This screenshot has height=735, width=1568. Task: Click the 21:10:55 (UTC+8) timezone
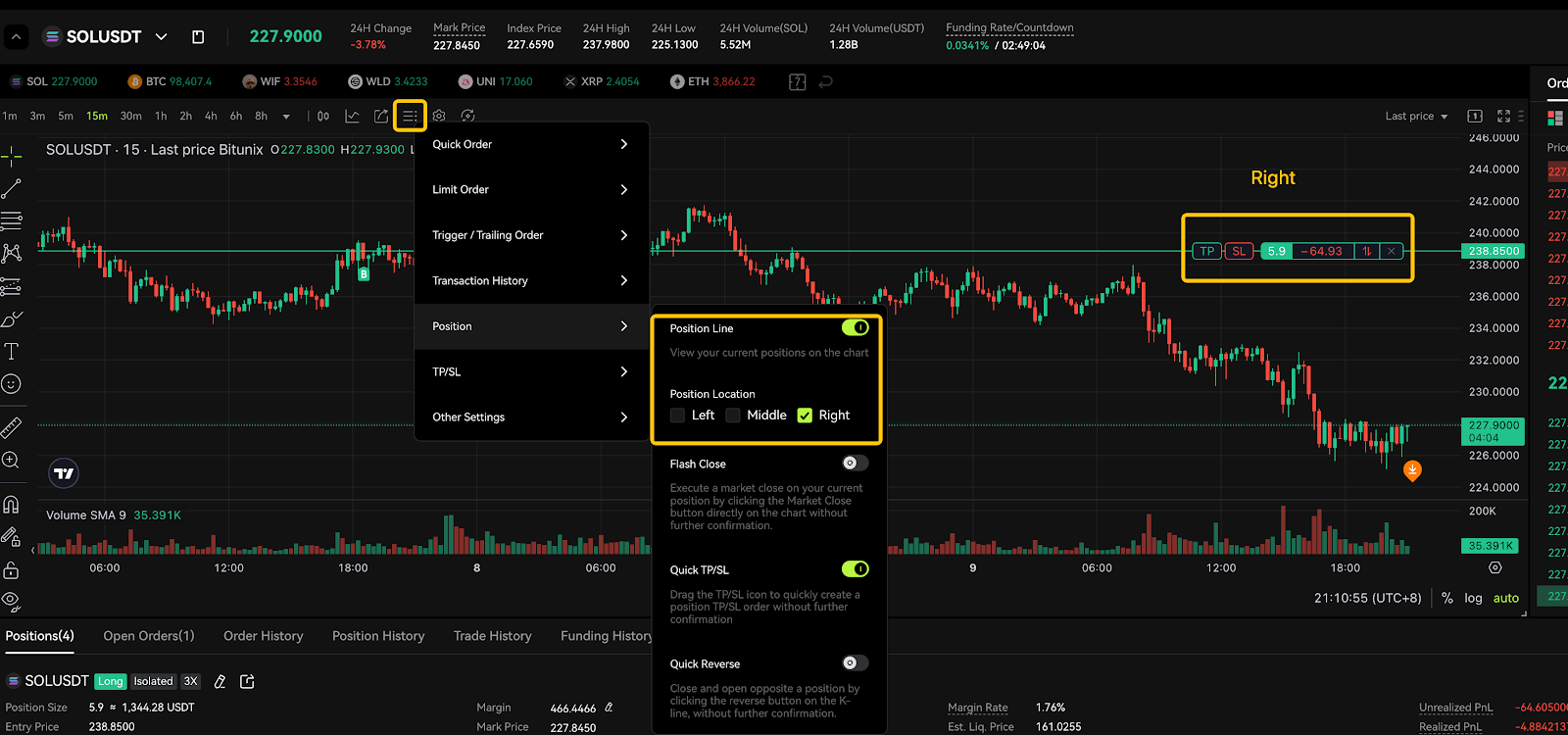1367,598
